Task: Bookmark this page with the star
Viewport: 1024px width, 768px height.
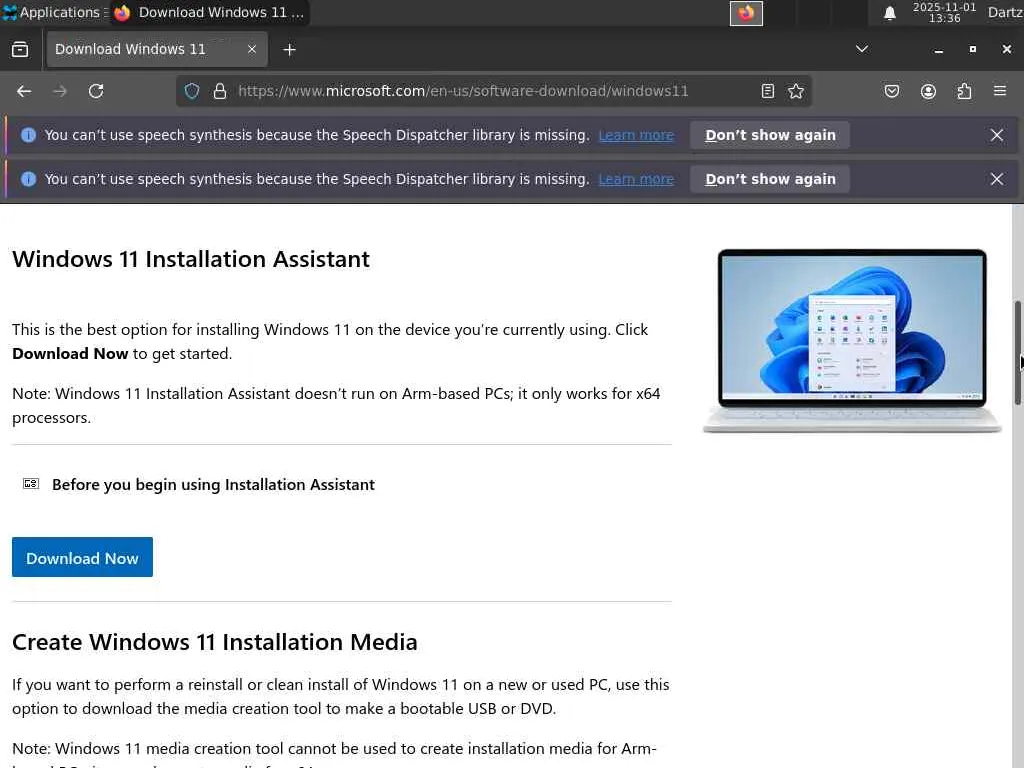Action: [x=796, y=91]
